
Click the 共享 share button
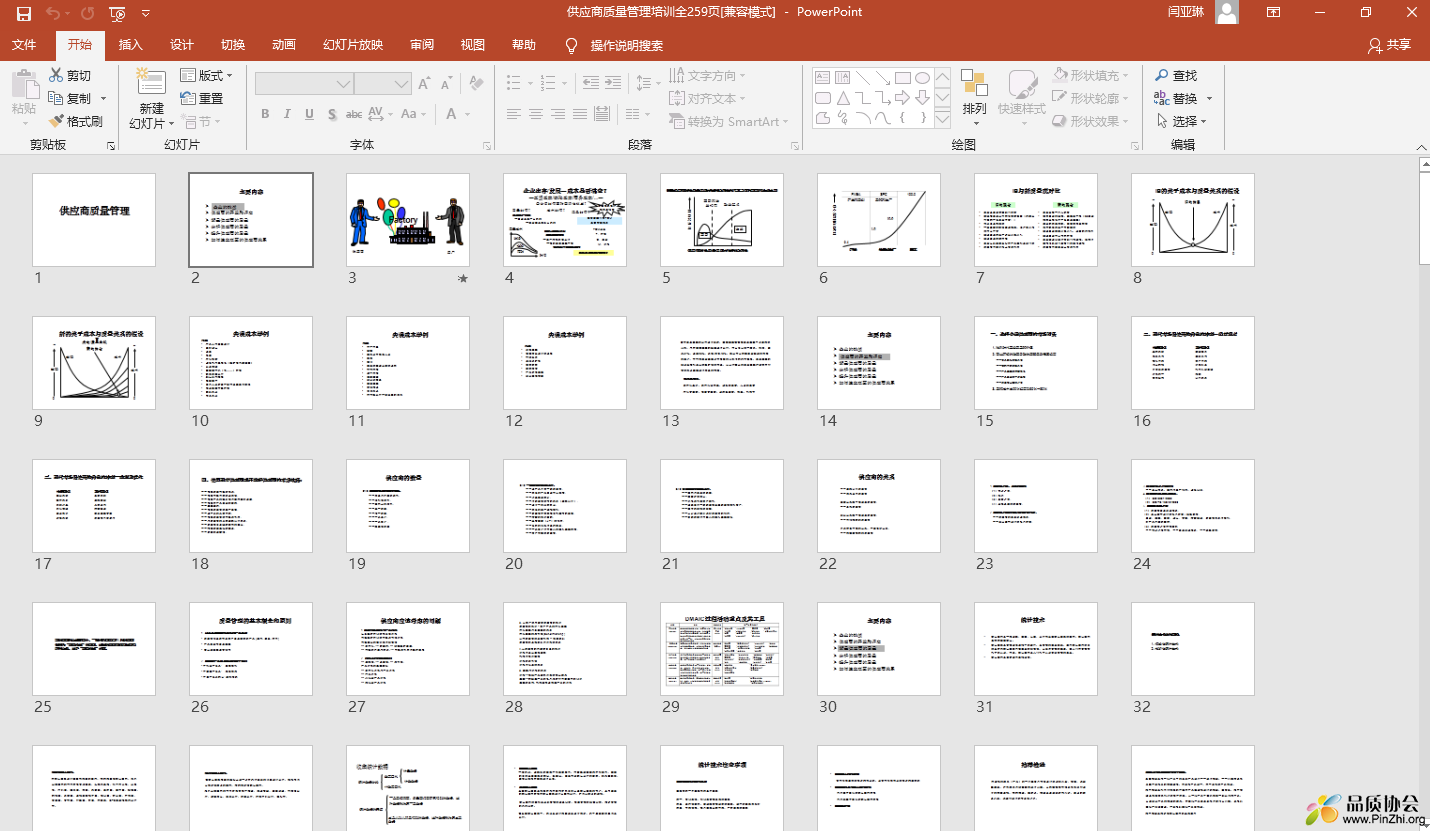coord(1390,45)
